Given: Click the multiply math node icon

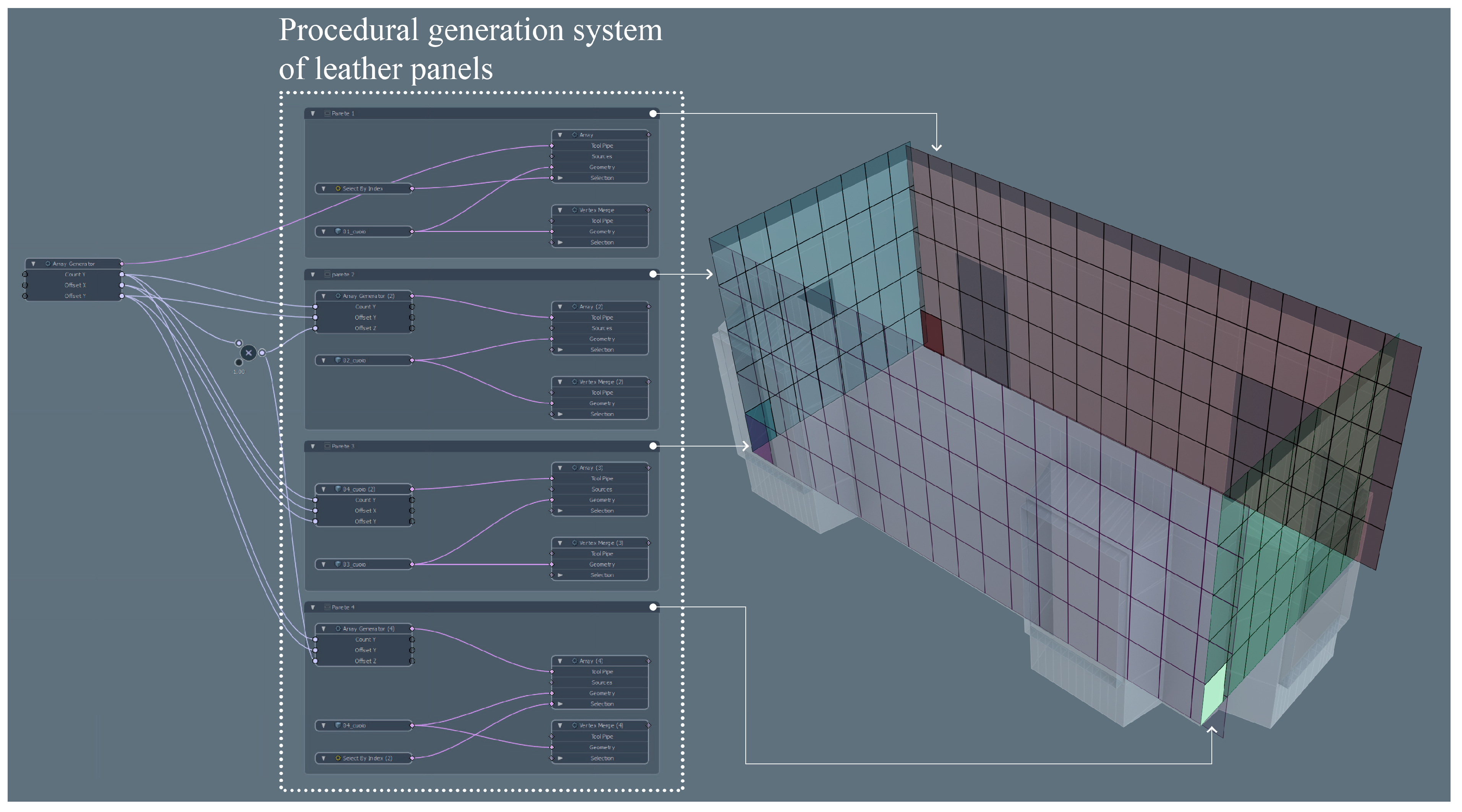Looking at the screenshot, I should tap(248, 353).
